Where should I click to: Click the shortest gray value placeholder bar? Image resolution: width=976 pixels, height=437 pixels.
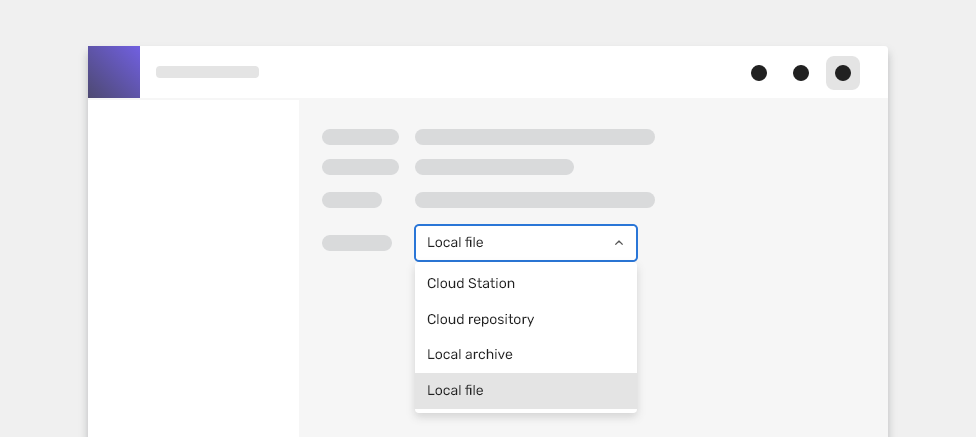pyautogui.click(x=494, y=167)
